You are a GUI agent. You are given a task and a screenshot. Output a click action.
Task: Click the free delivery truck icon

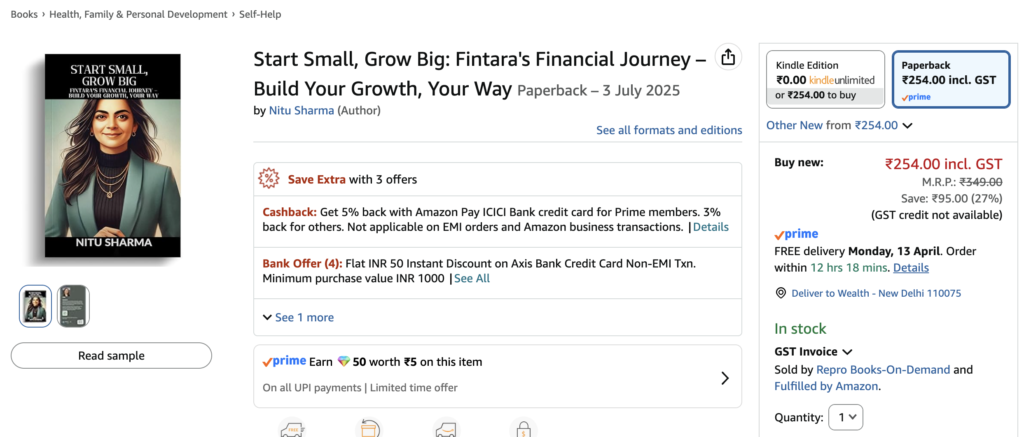[x=292, y=430]
